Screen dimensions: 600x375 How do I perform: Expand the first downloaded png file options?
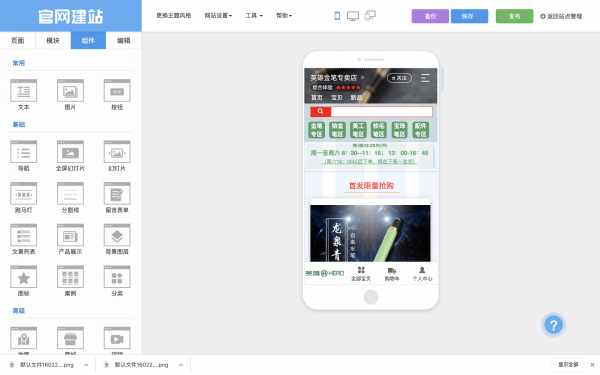coord(86,365)
